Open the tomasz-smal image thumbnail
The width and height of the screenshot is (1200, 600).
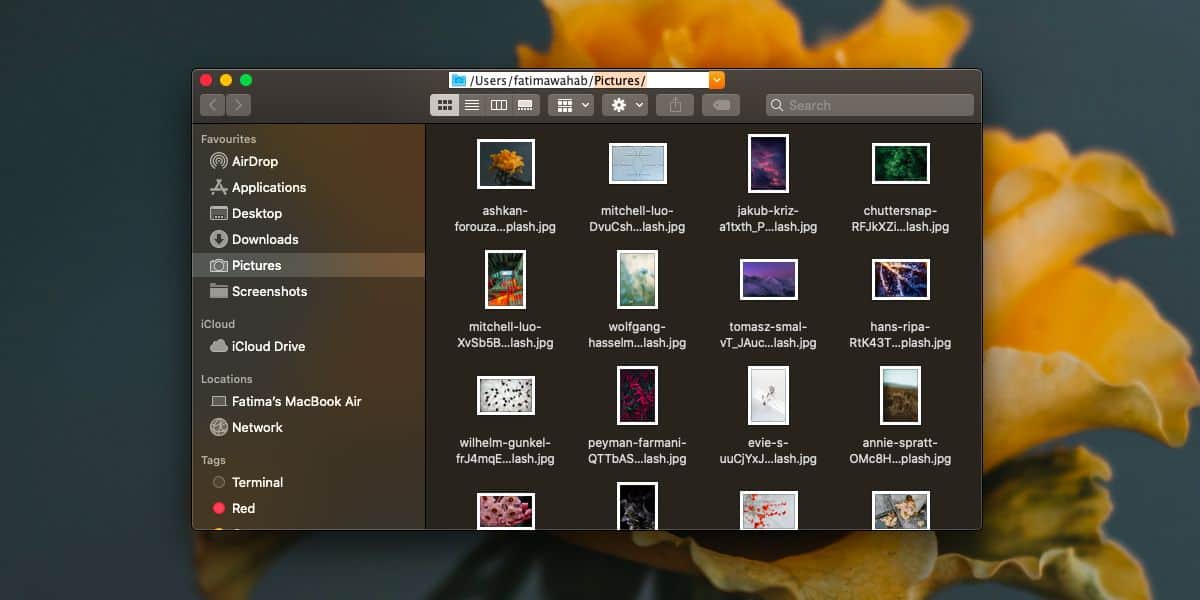tap(768, 279)
